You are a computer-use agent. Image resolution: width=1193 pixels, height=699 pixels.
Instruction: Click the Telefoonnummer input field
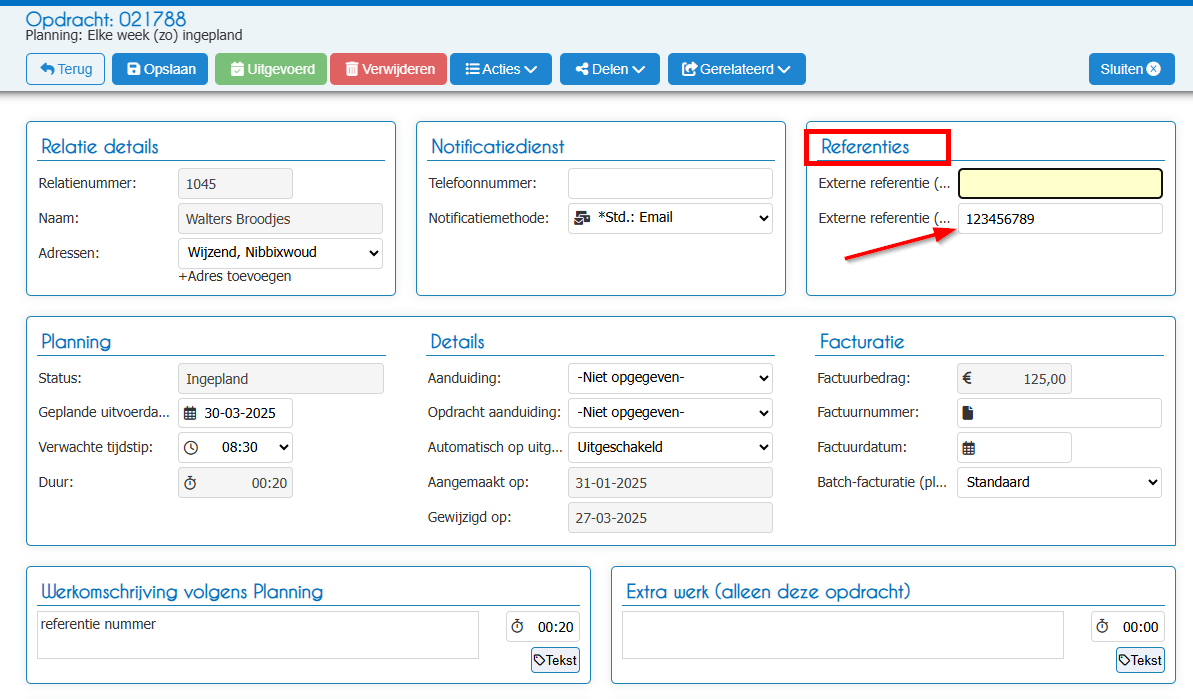point(670,183)
